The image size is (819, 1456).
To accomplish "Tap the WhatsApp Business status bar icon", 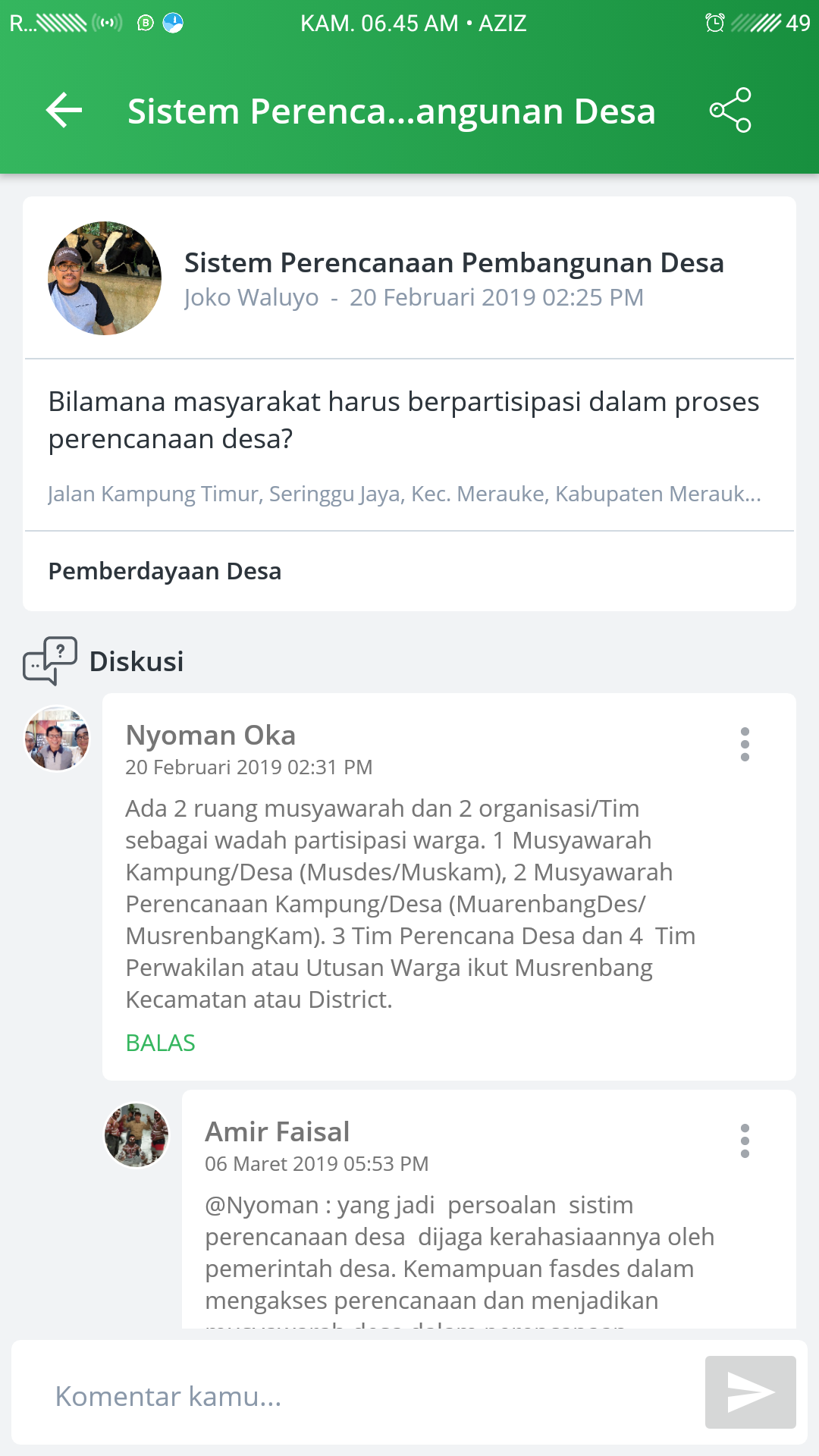I will pyautogui.click(x=145, y=23).
